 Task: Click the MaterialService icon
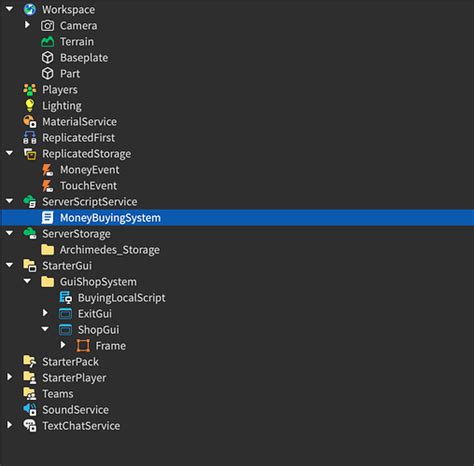pyautogui.click(x=30, y=122)
